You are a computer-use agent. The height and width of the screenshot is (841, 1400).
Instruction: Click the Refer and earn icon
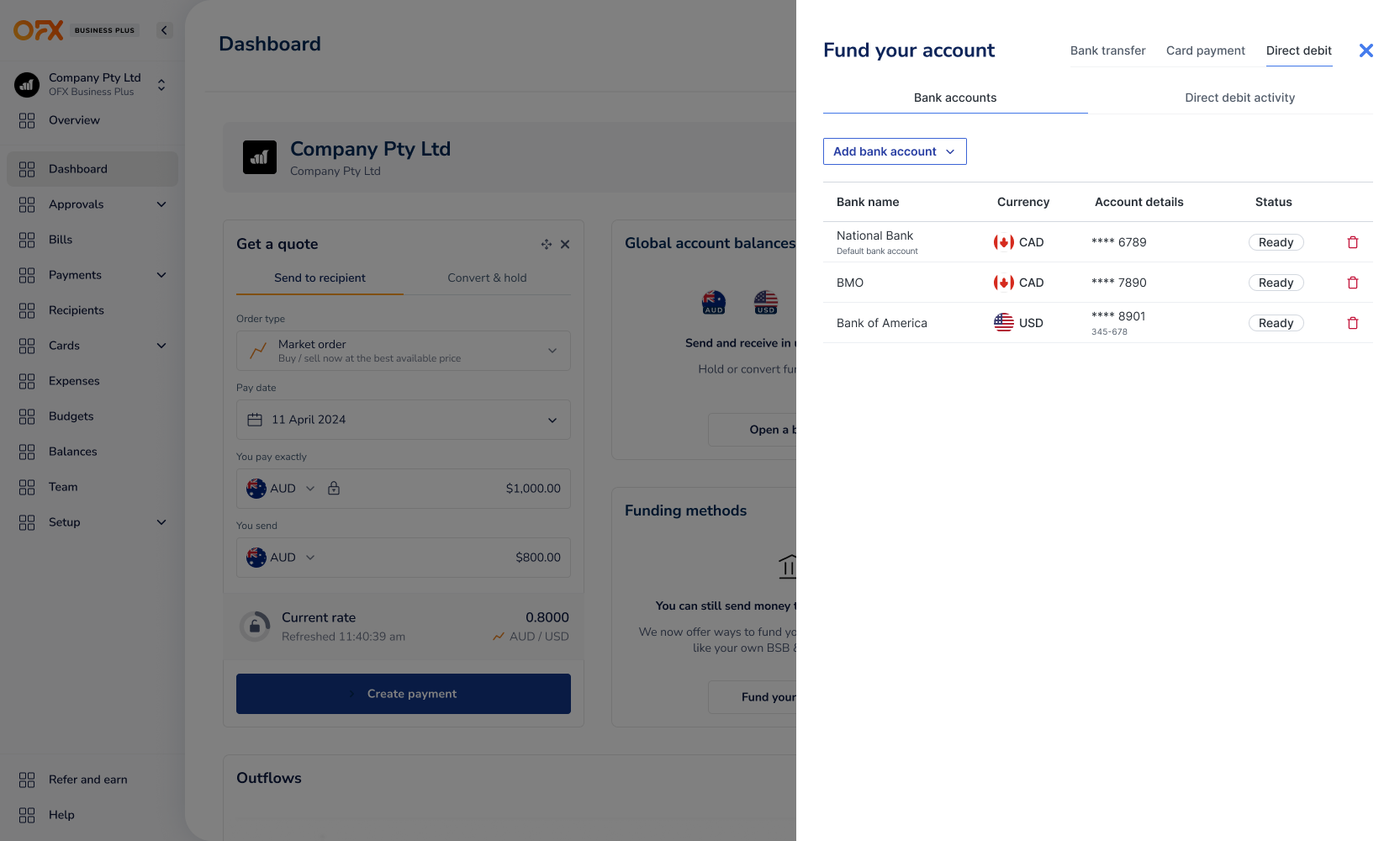(27, 780)
